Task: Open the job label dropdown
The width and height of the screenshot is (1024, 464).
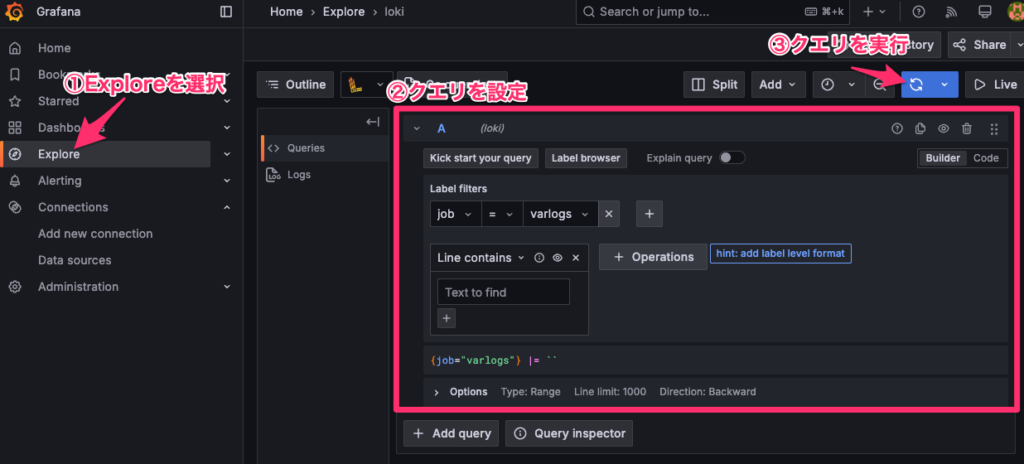Action: click(x=456, y=214)
